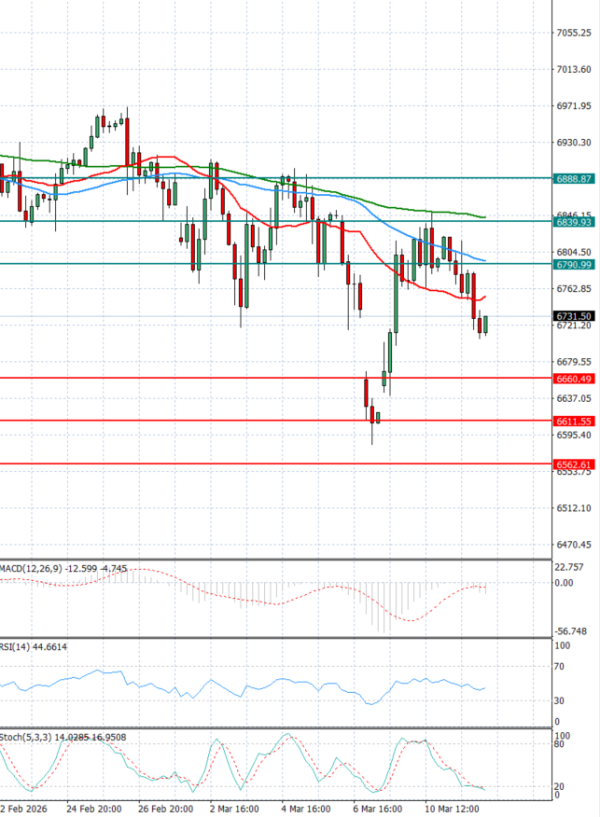
Task: Click the 26 Feb 20:00 time label
Action: coord(166,806)
